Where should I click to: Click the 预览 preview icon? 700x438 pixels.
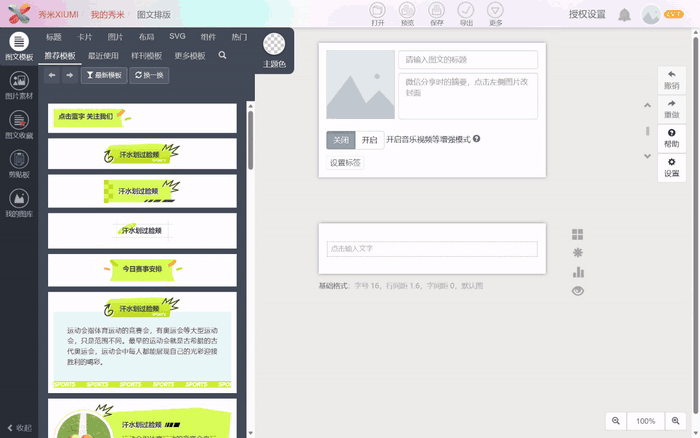(x=407, y=14)
